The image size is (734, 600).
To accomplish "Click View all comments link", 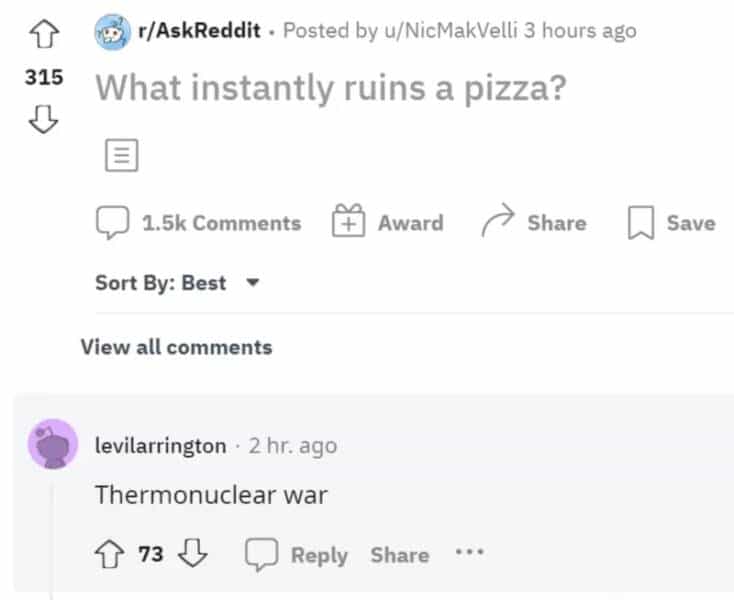I will [x=176, y=347].
